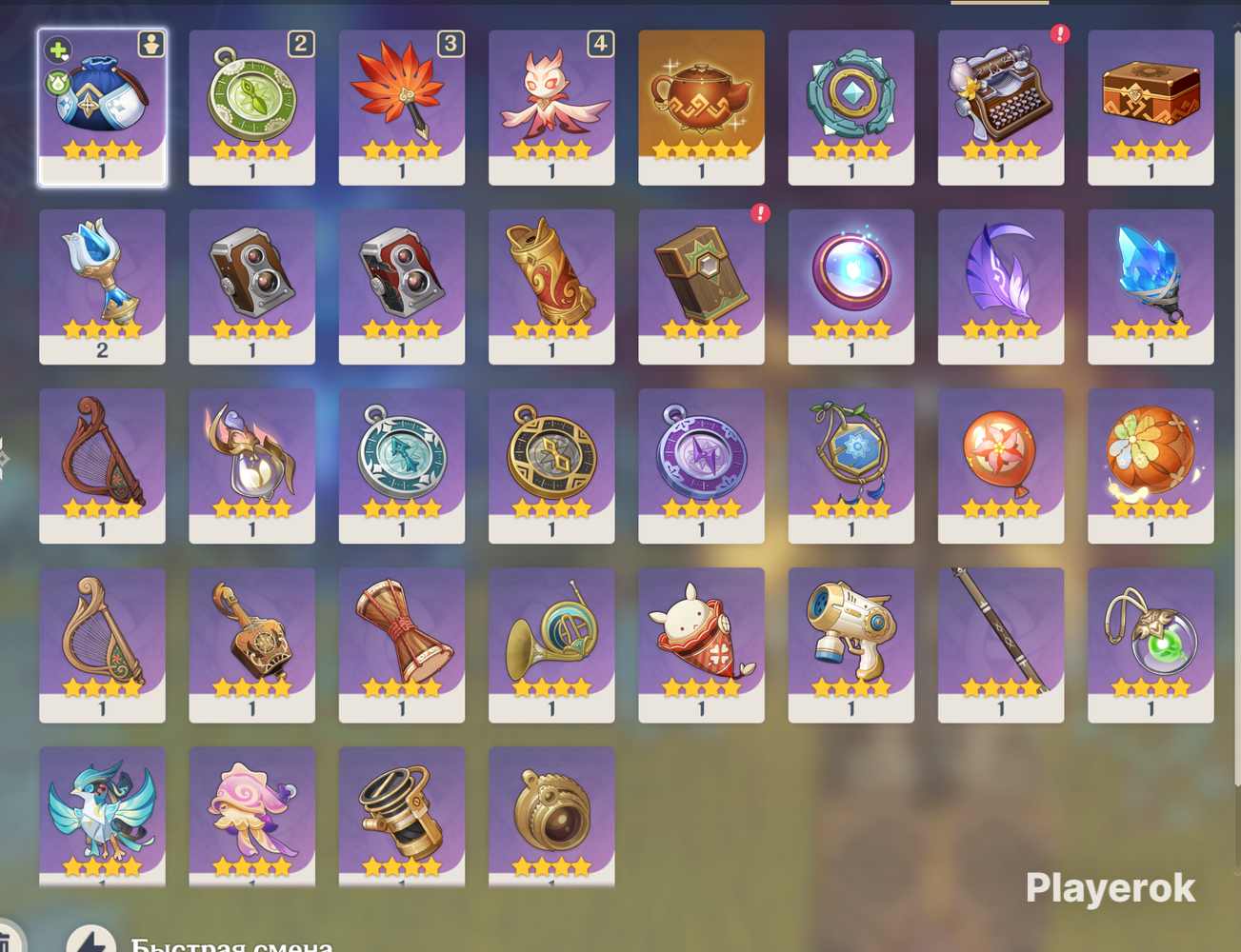Select the typewriter gadget with red alert

[1001, 107]
